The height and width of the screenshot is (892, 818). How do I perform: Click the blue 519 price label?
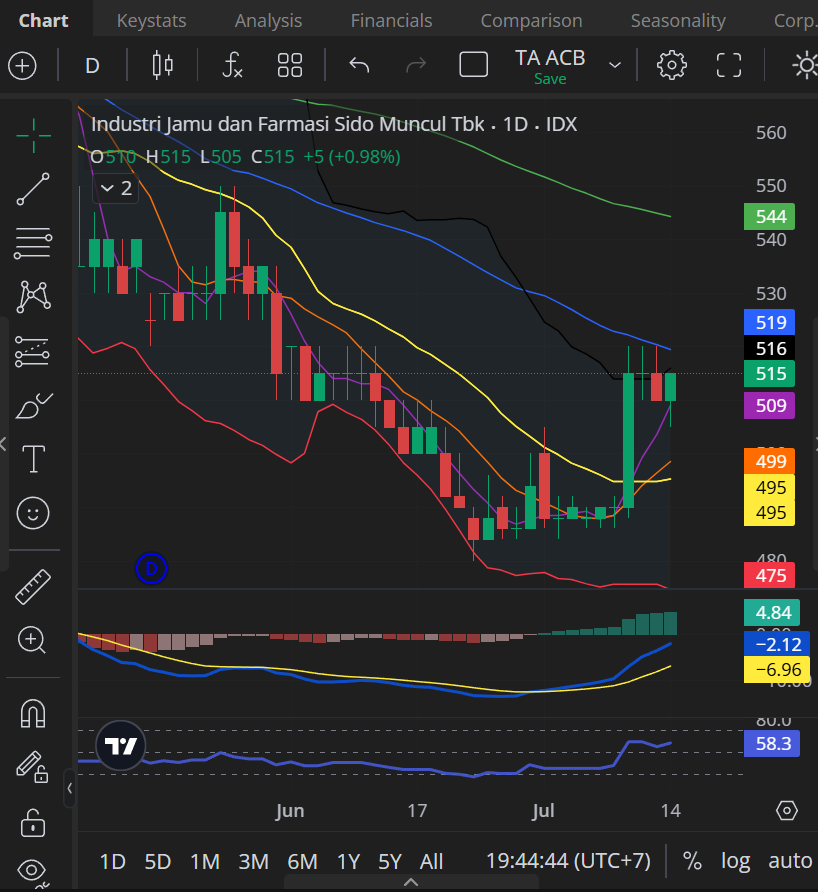[770, 323]
